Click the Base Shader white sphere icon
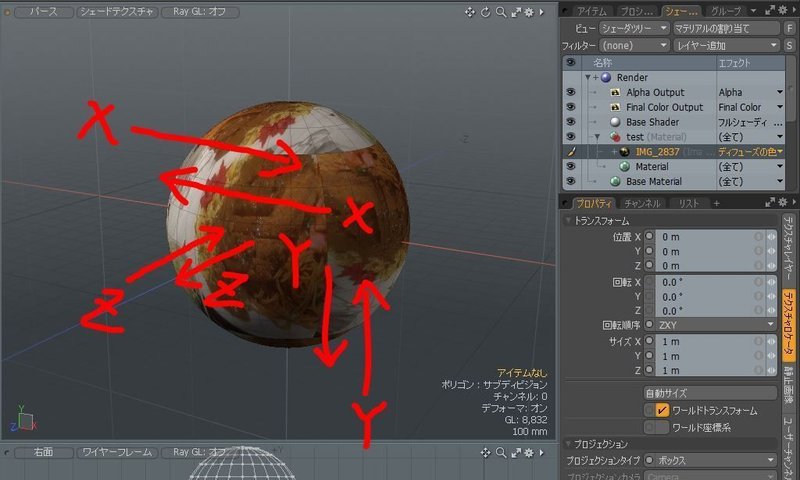This screenshot has height=480, width=800. click(x=615, y=122)
